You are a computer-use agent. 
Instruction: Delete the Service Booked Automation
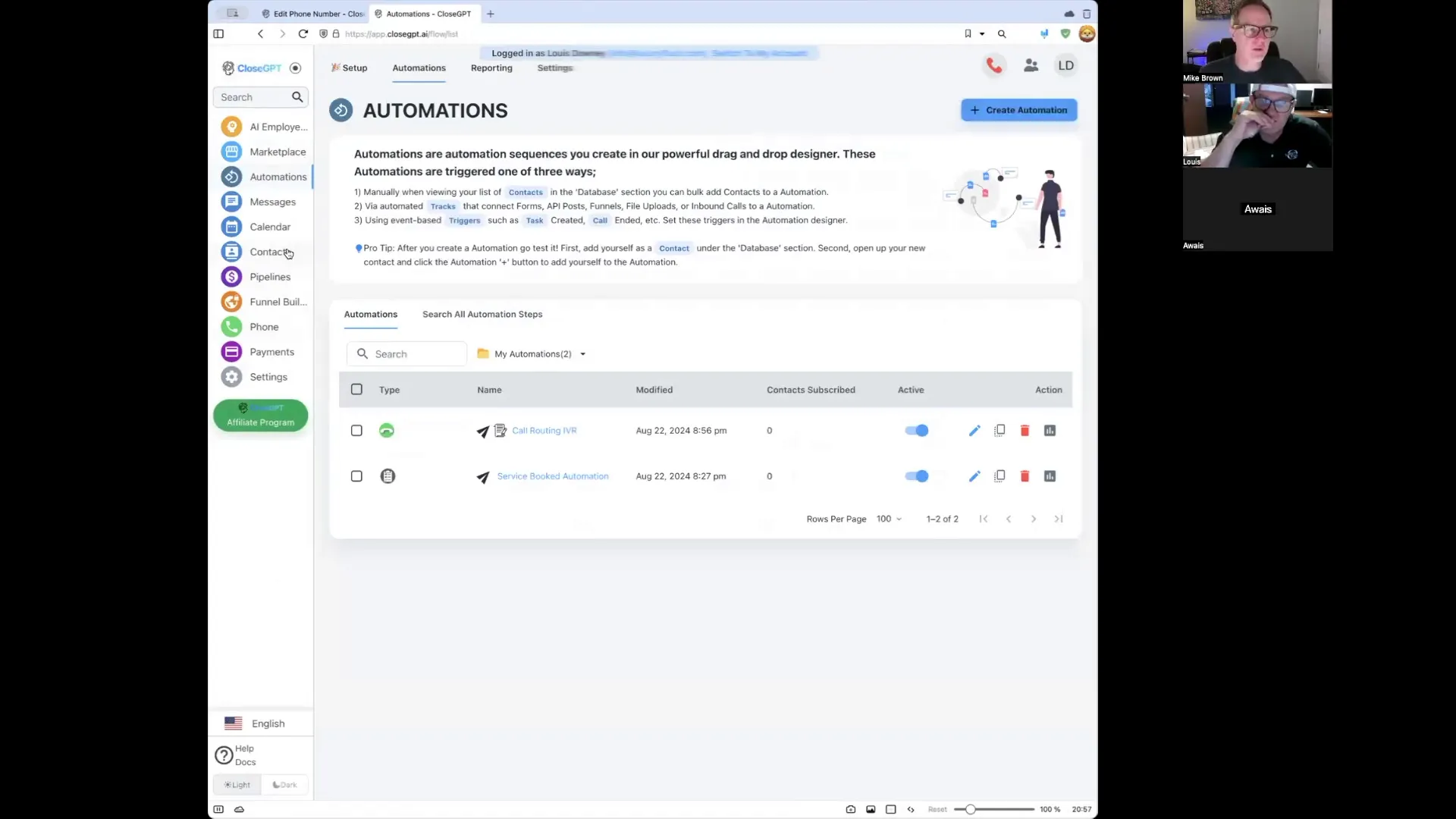coord(1025,476)
